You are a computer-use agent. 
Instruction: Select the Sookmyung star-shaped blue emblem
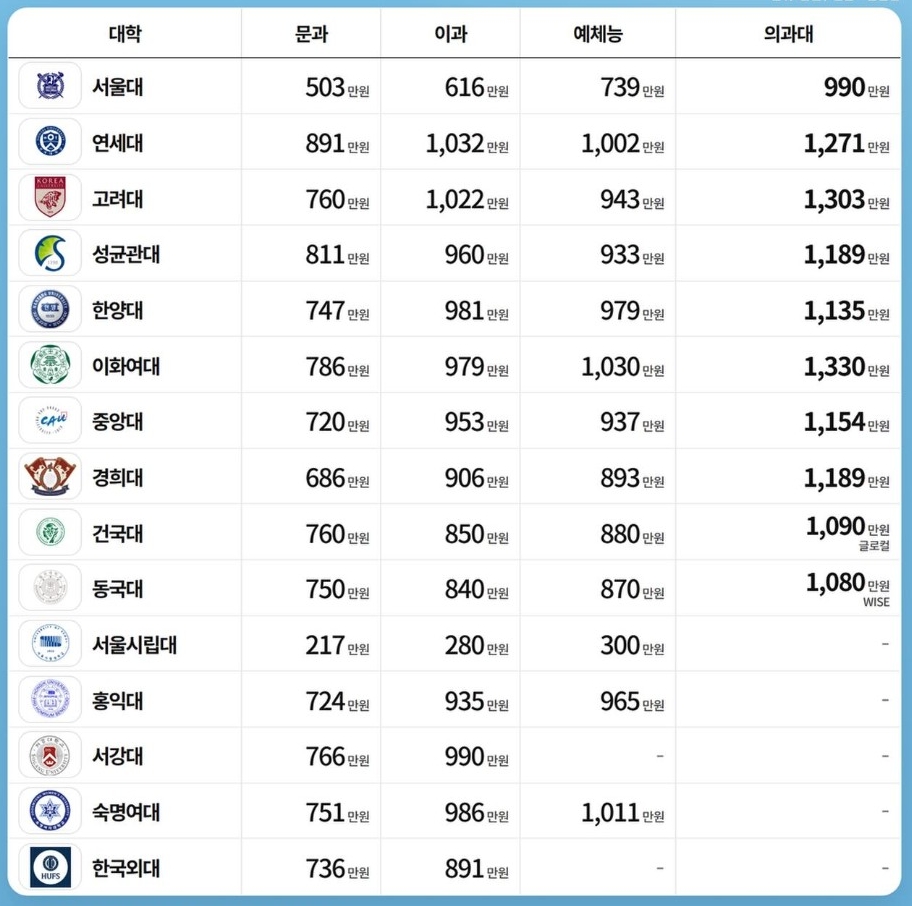pos(50,811)
